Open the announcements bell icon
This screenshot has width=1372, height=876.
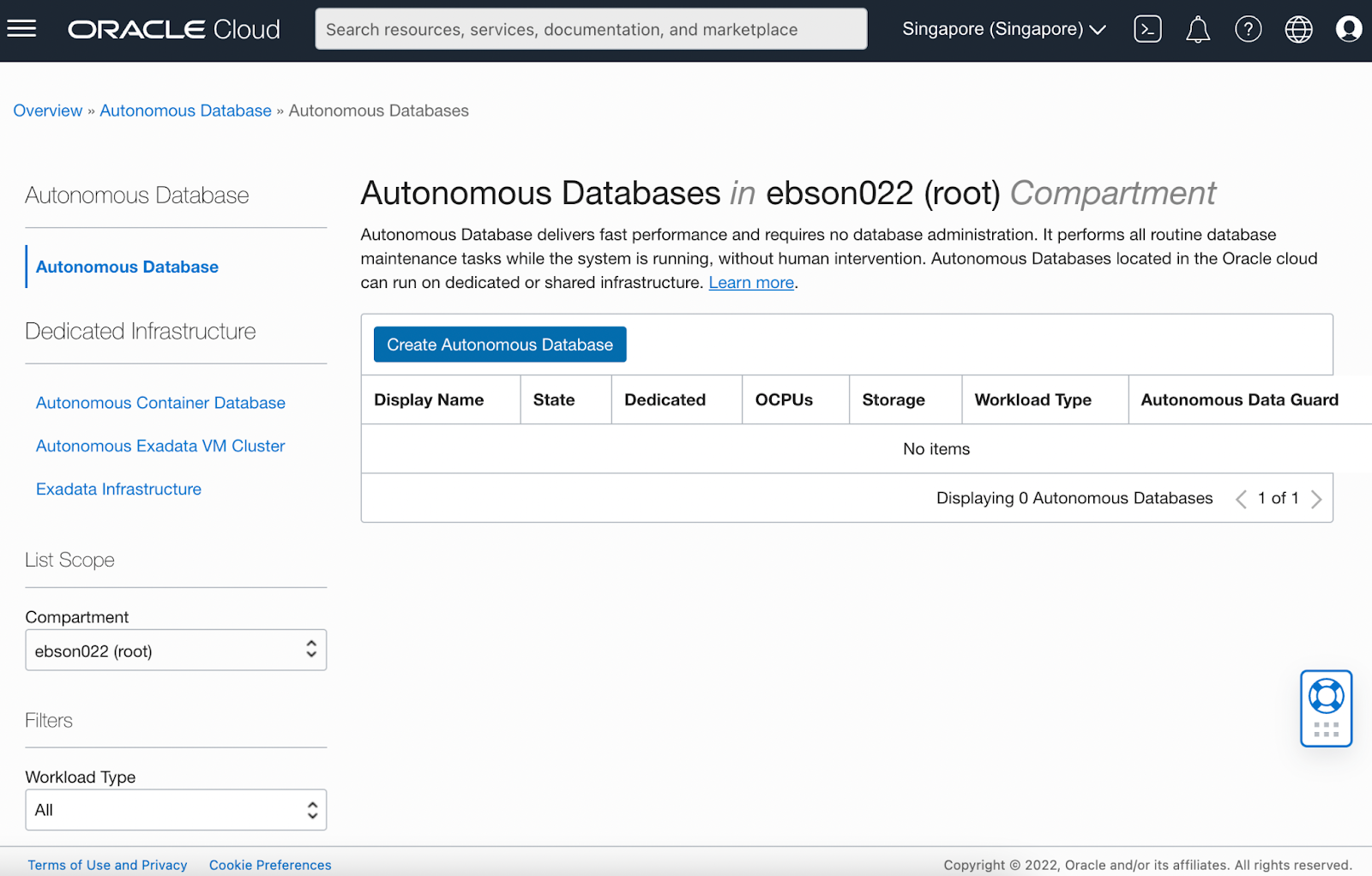[1198, 29]
